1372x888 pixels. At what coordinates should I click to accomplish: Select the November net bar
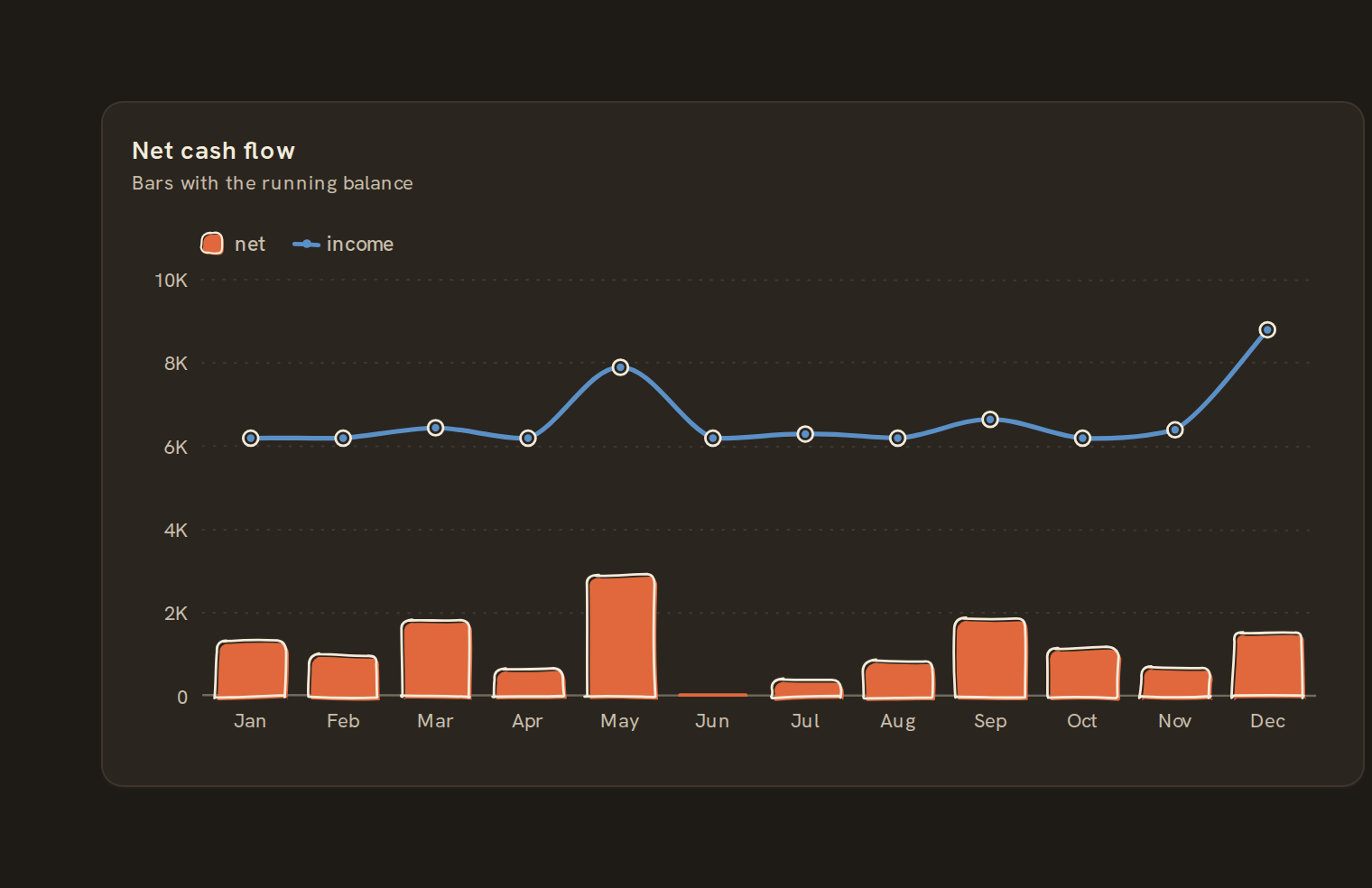[1175, 682]
